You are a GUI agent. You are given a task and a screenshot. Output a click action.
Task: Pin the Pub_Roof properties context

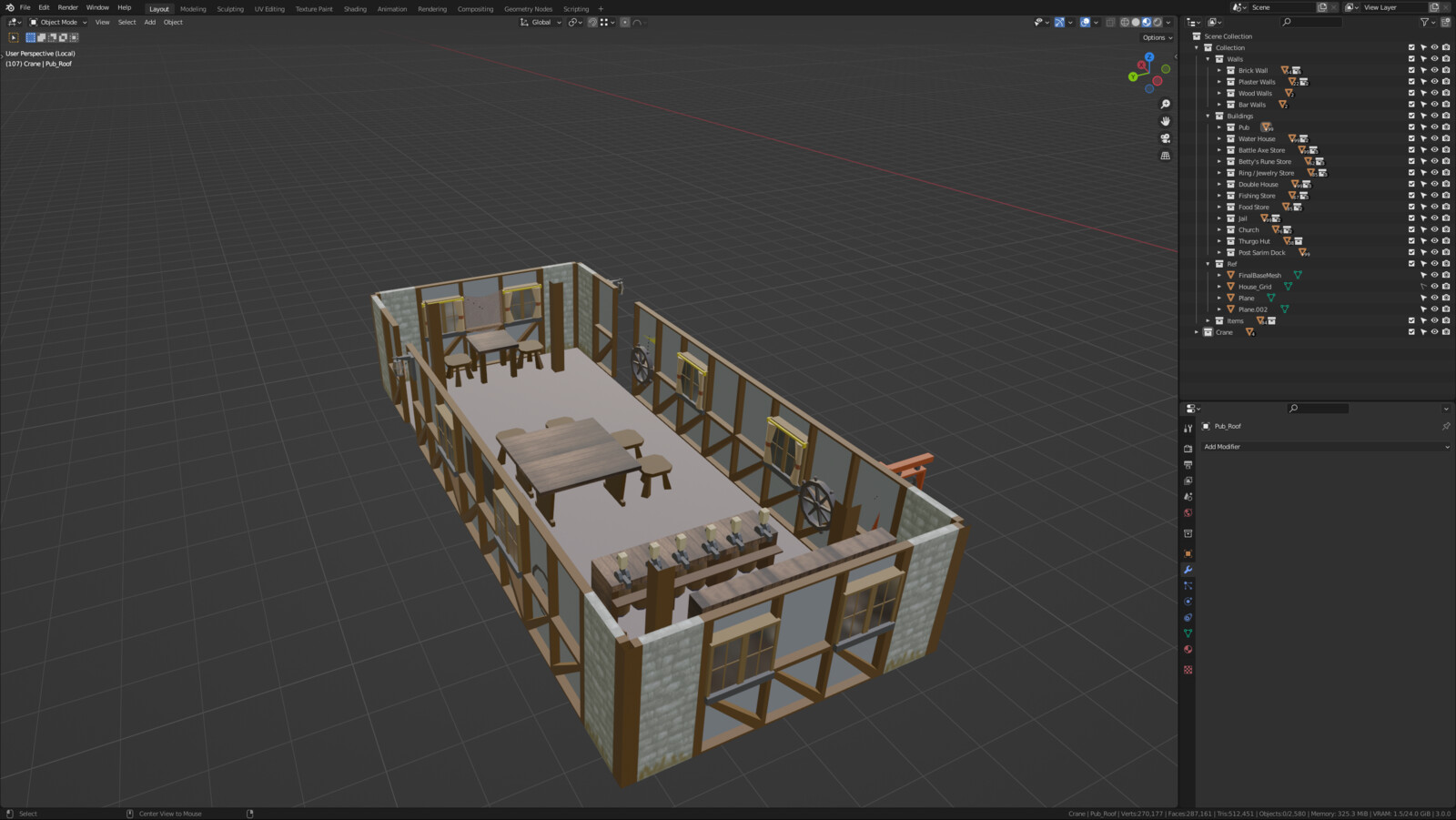click(1446, 426)
